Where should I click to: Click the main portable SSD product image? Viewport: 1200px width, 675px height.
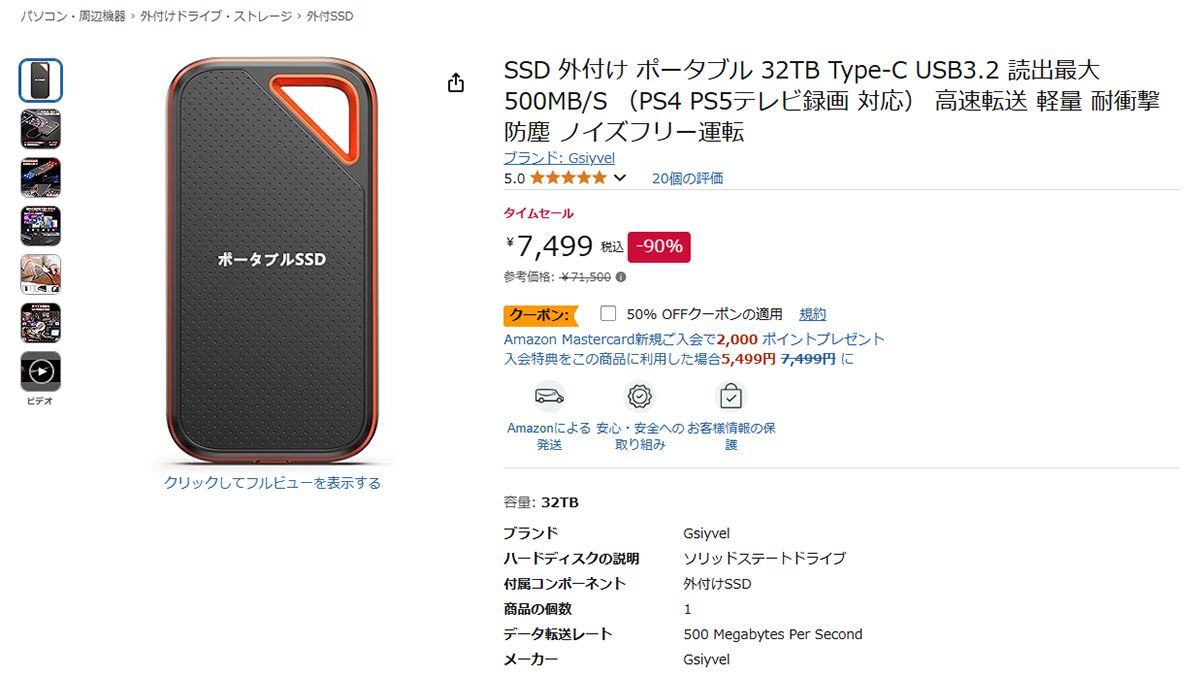[271, 260]
